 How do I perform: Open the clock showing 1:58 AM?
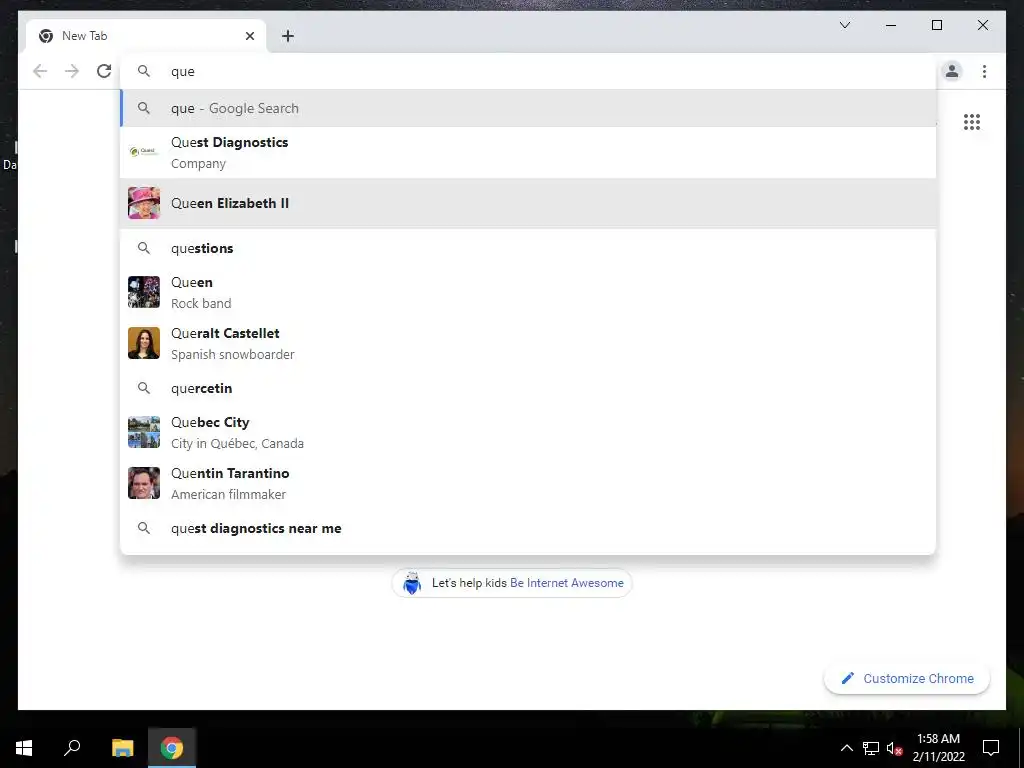point(938,748)
